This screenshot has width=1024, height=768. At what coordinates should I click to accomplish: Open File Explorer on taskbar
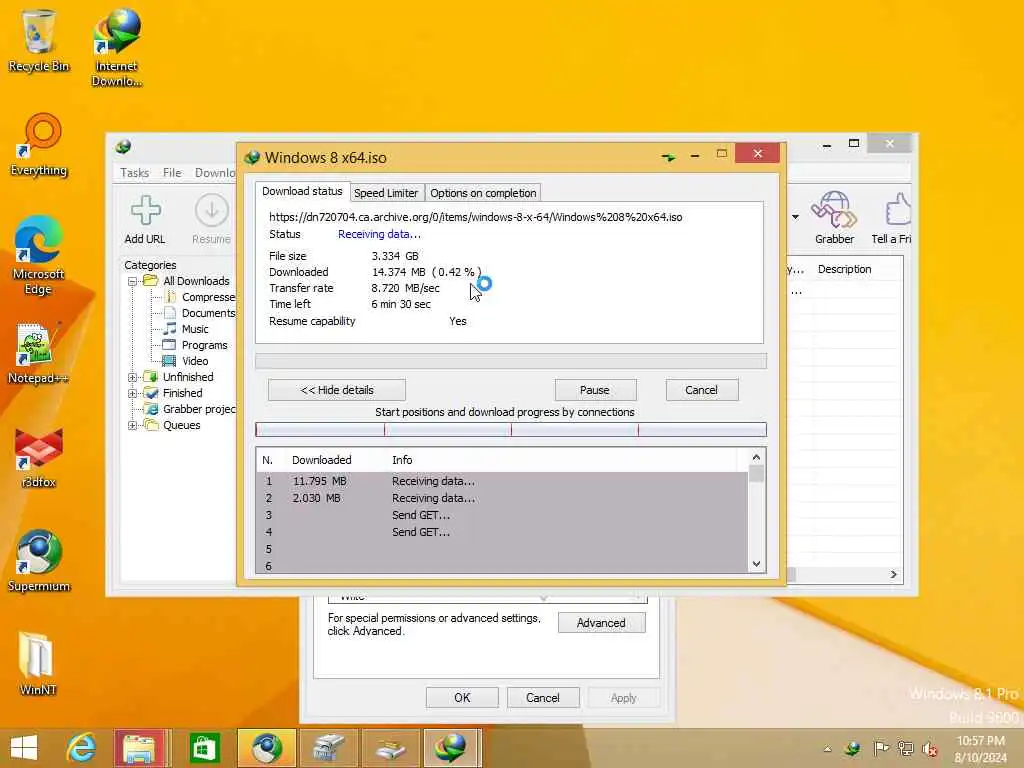pyautogui.click(x=138, y=748)
